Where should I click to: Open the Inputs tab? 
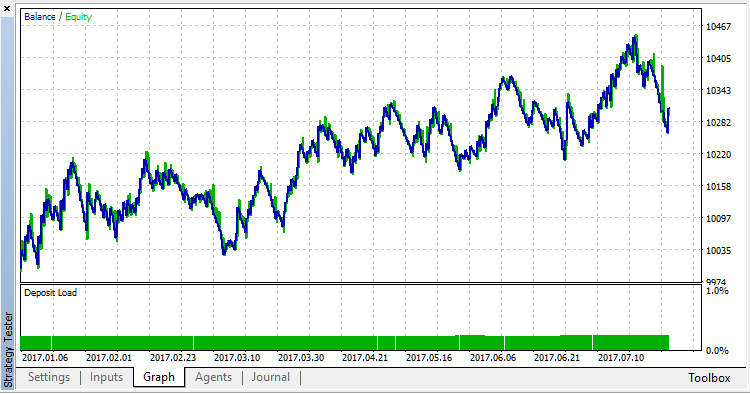click(x=106, y=377)
